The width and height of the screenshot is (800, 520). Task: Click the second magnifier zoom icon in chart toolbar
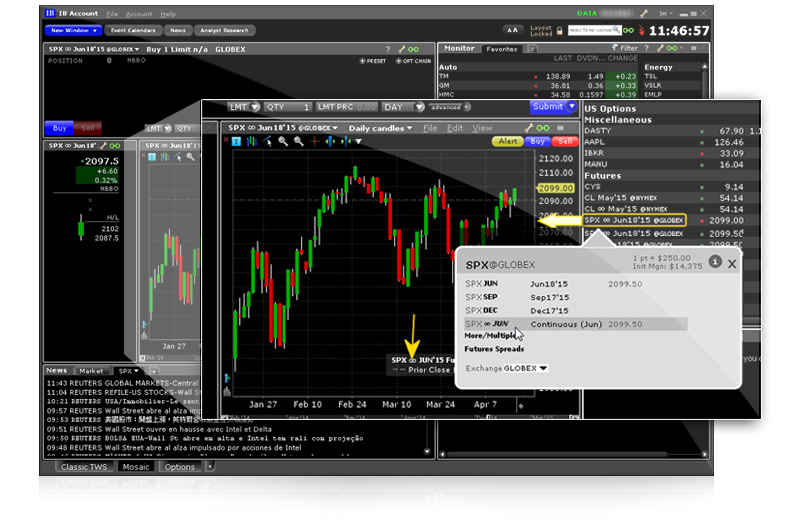click(298, 141)
